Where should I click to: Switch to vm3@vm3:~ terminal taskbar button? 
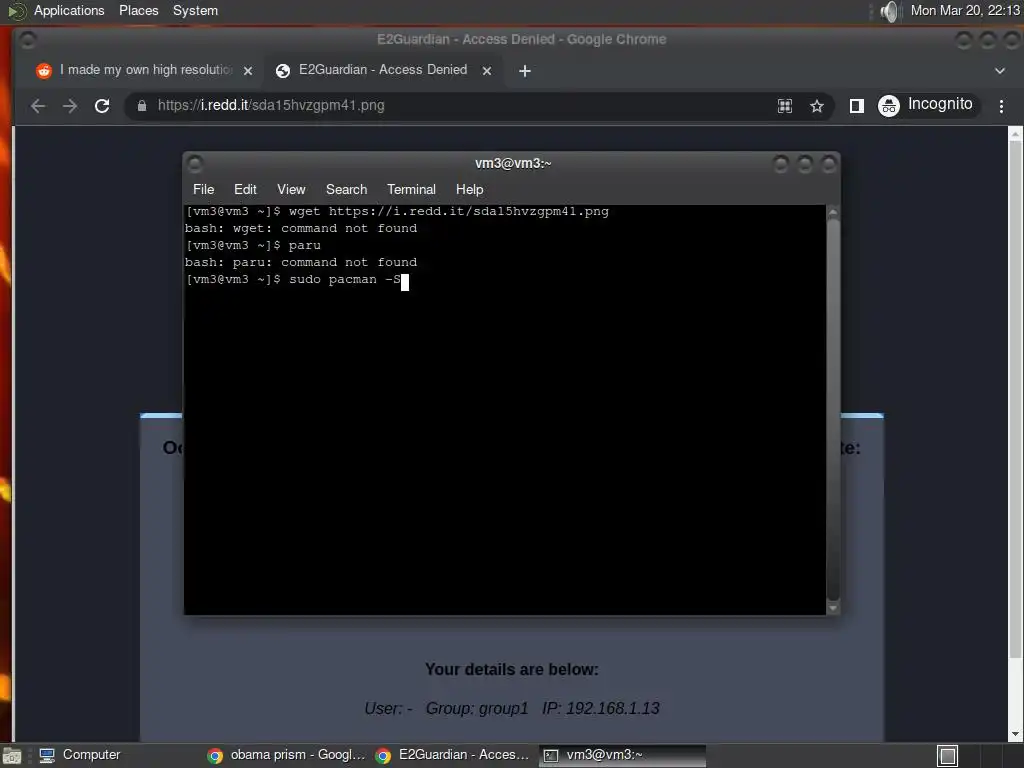click(x=622, y=755)
